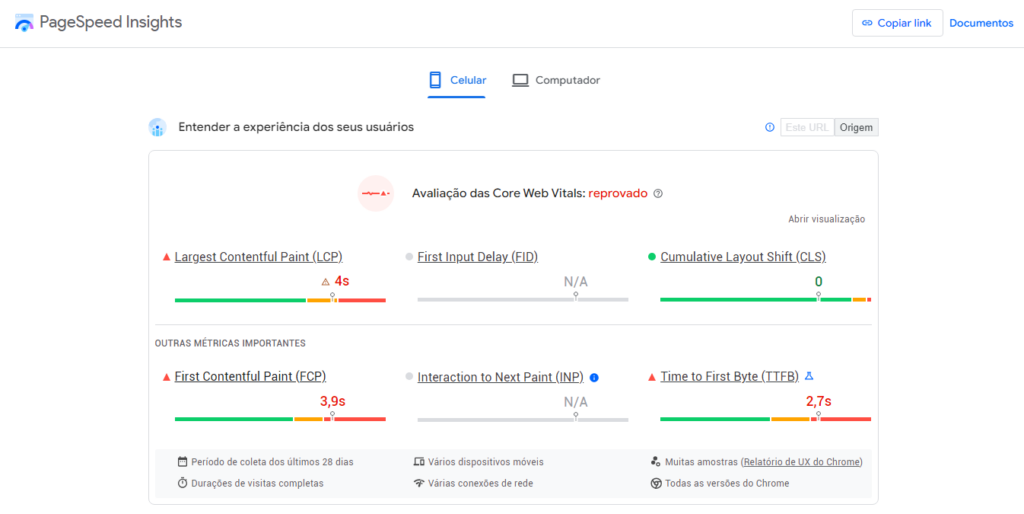Image resolution: width=1024 pixels, height=514 pixels.
Task: Click the FCP distribution bar
Action: pyautogui.click(x=280, y=419)
